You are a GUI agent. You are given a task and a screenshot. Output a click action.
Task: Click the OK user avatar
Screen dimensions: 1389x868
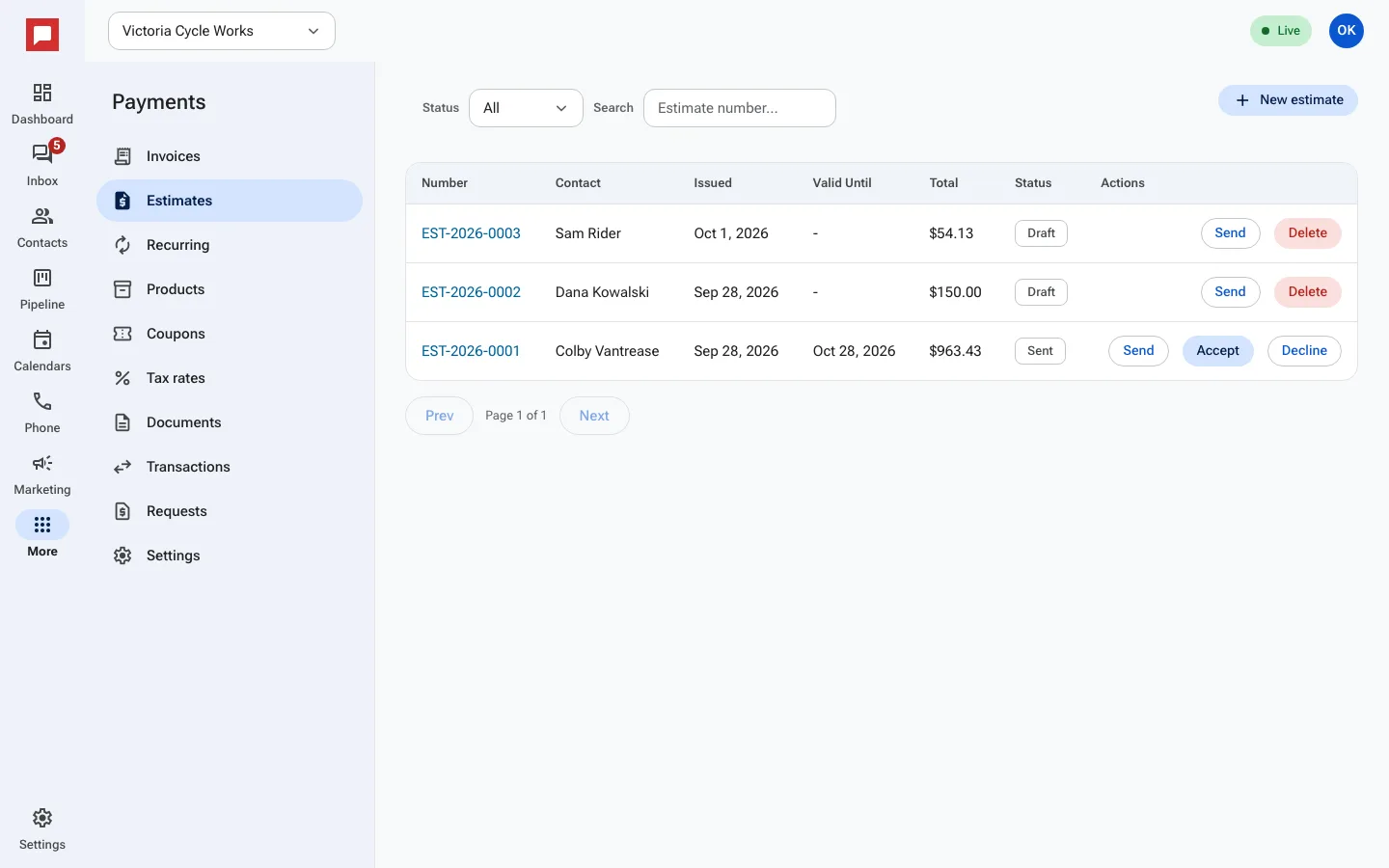[x=1347, y=31]
